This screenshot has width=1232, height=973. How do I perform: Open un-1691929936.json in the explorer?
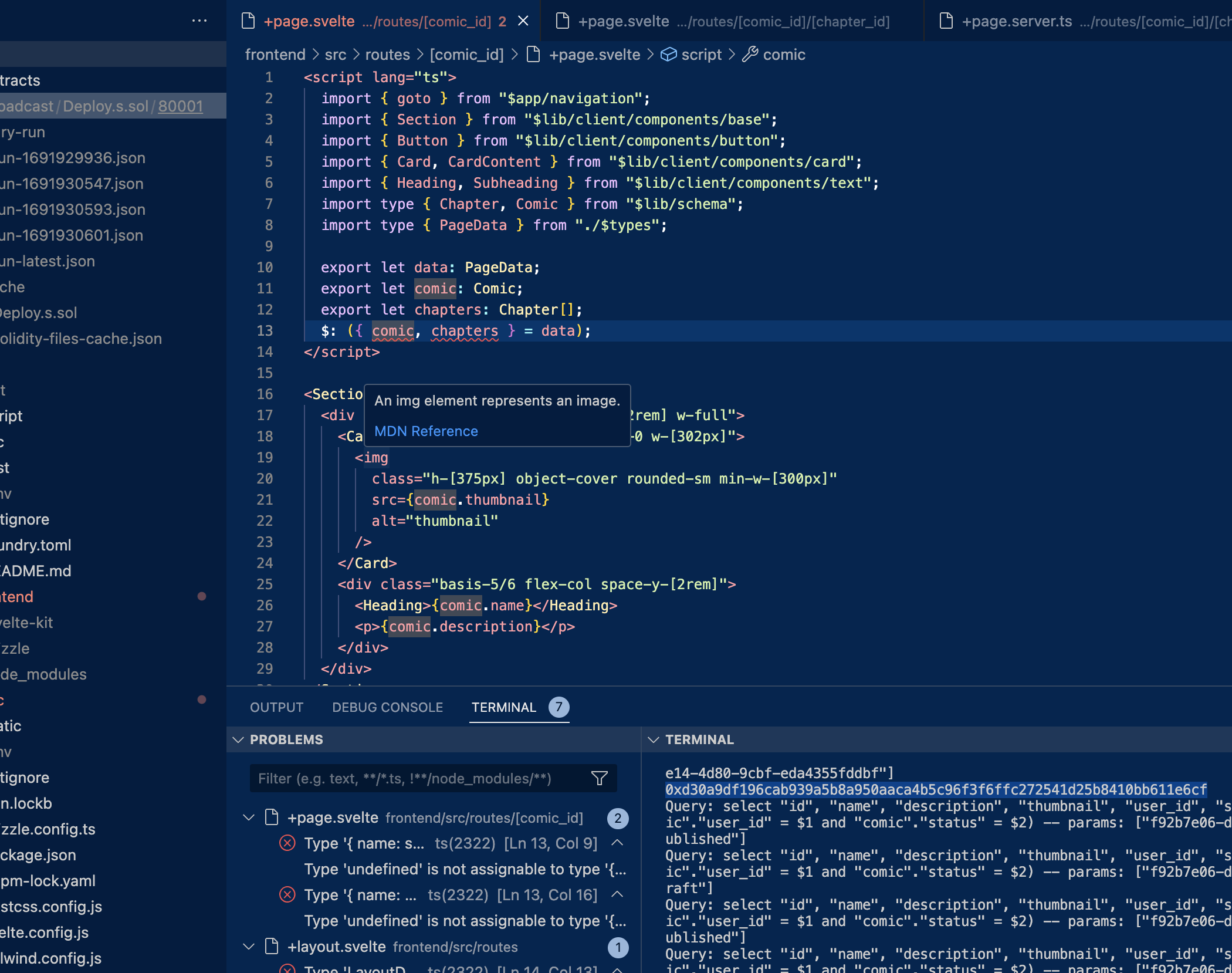(73, 158)
